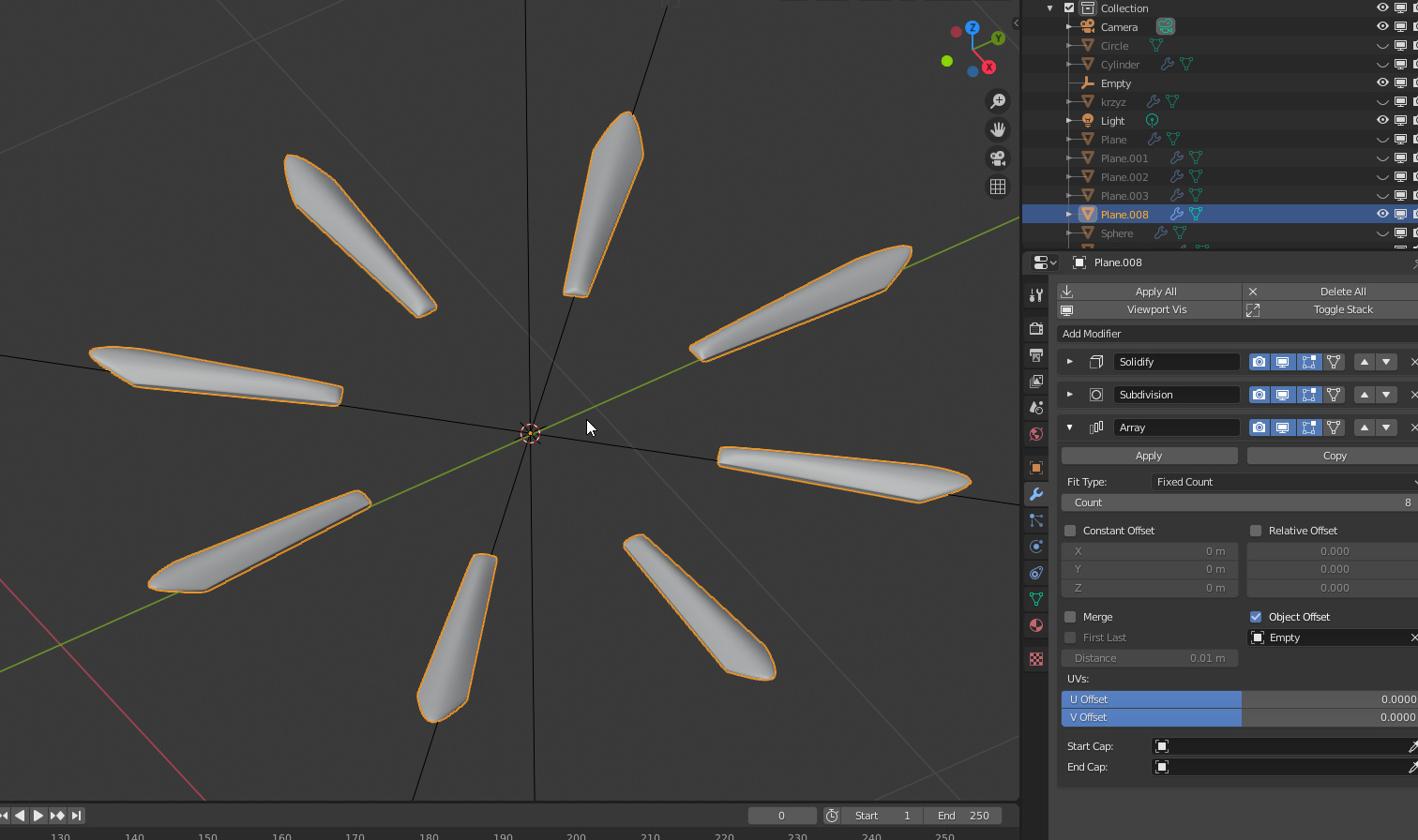Enable the Relative Offset checkbox
Viewport: 1418px width, 840px height.
click(1256, 531)
